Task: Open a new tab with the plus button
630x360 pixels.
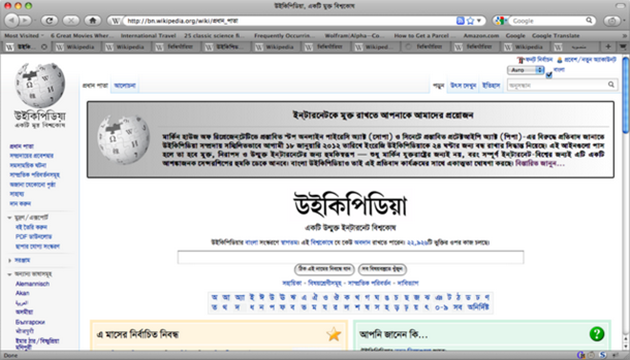Action: (608, 47)
